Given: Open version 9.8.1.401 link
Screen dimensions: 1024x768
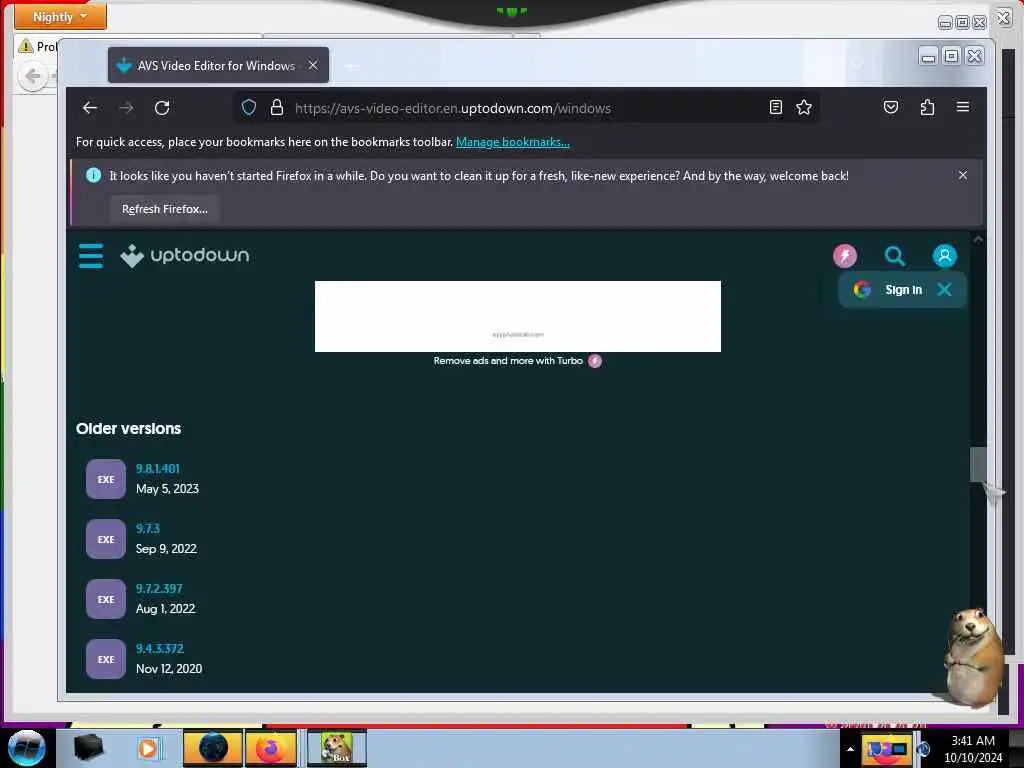Looking at the screenshot, I should click(x=157, y=468).
